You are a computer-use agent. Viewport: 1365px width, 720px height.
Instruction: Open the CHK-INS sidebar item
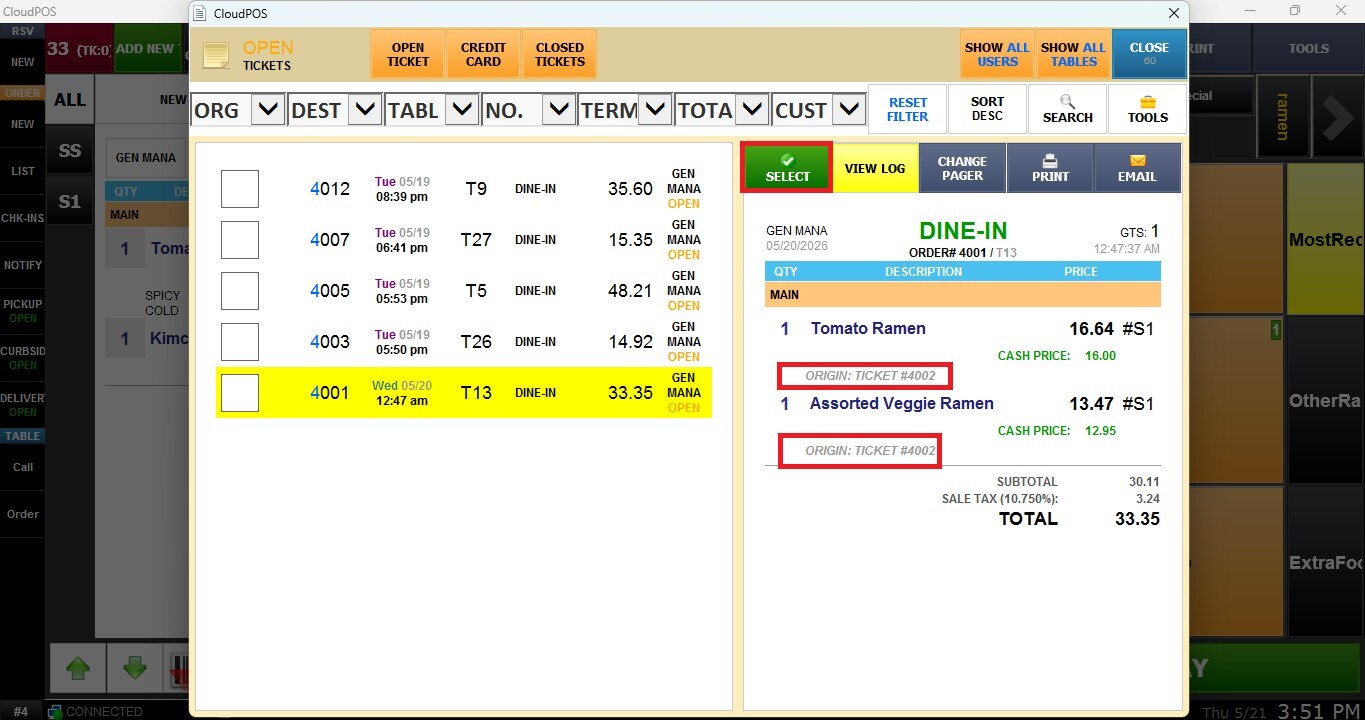[x=22, y=218]
